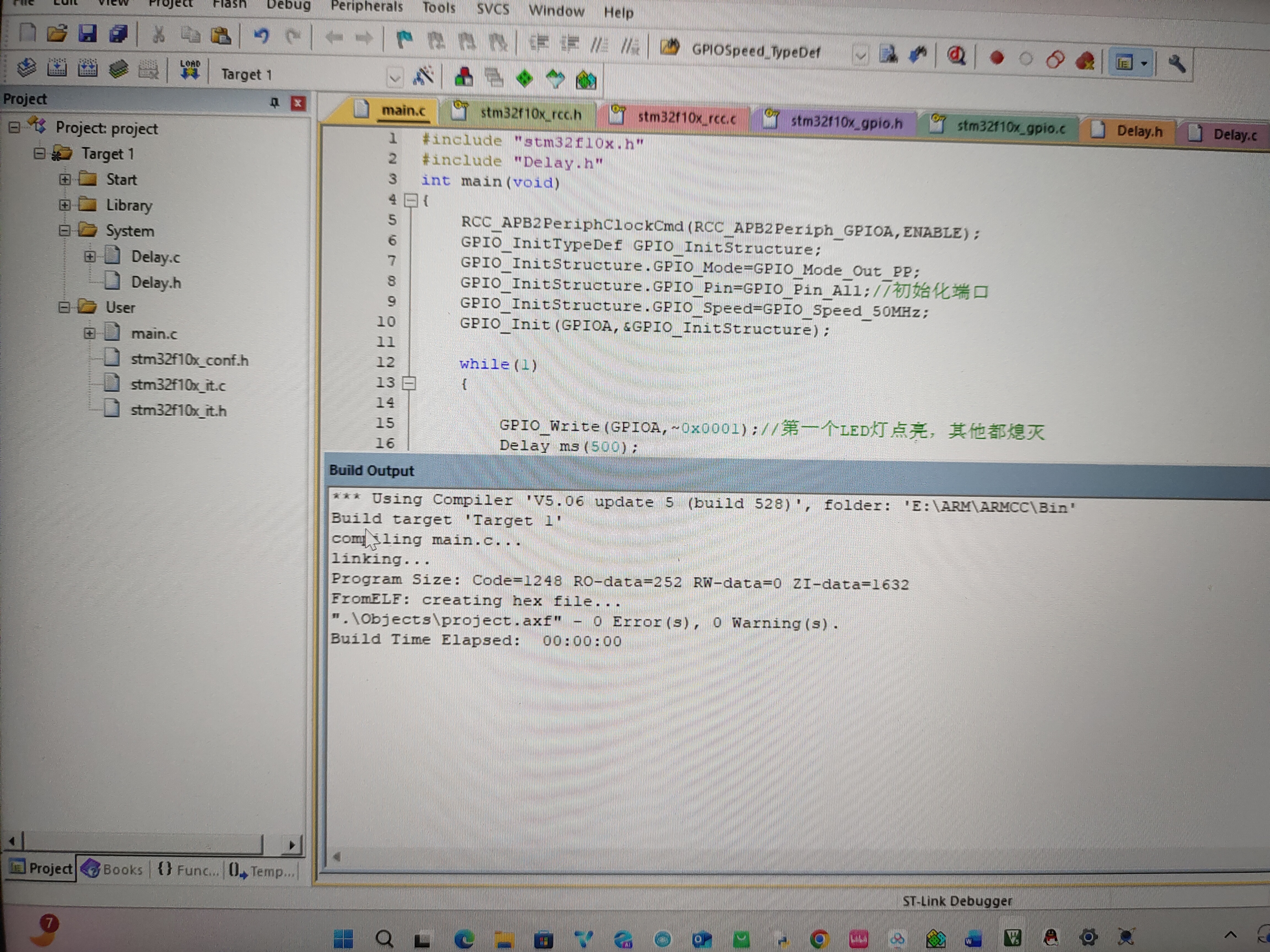The width and height of the screenshot is (1270, 952).
Task: Insert breakpoint red dot icon
Action: point(997,57)
